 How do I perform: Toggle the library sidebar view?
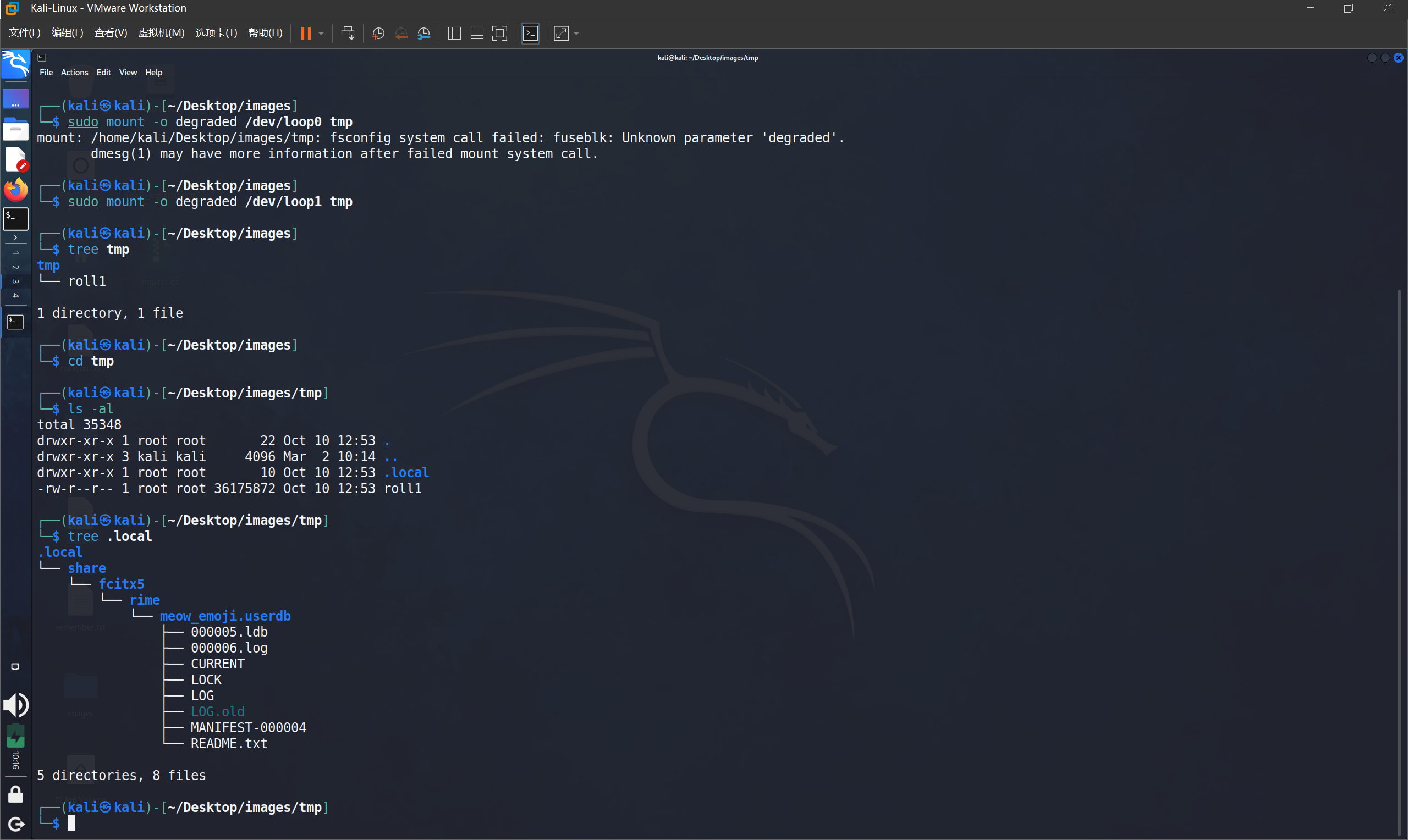(x=454, y=34)
